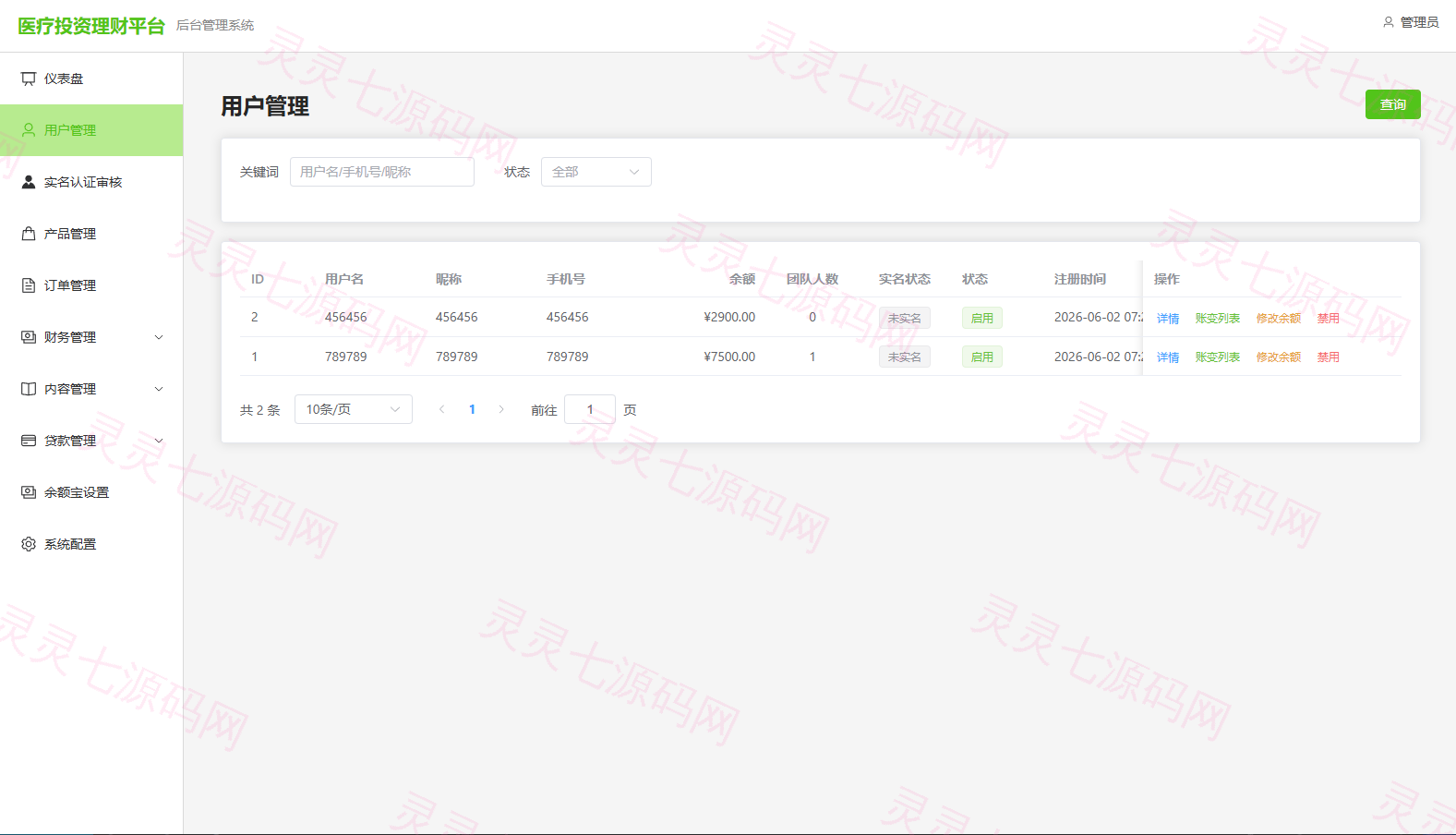Screen dimensions: 1456x835
Task: Click 修改余额 for user 456456
Action: click(1279, 318)
